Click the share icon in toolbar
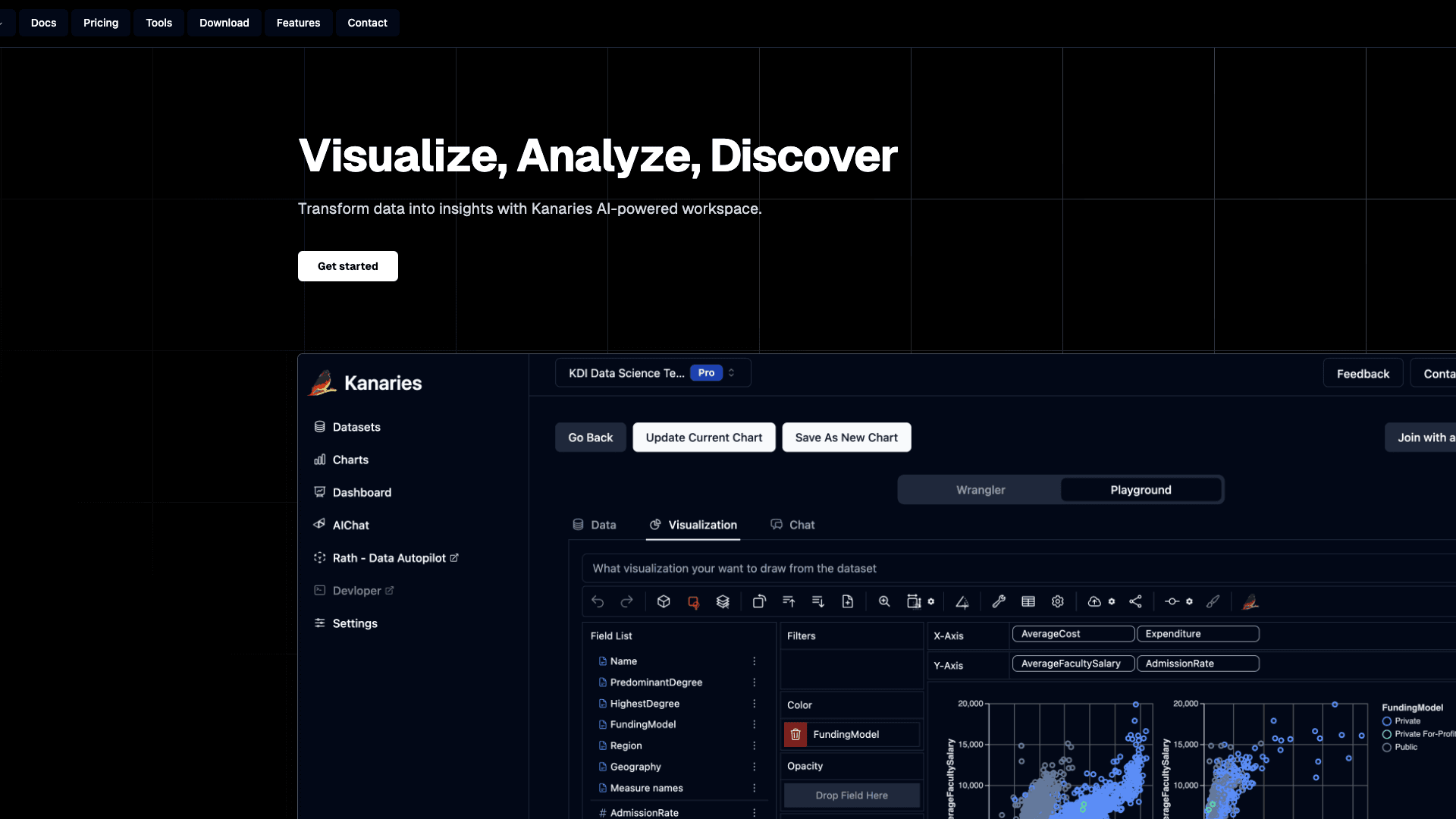Image resolution: width=1456 pixels, height=819 pixels. pos(1135,601)
